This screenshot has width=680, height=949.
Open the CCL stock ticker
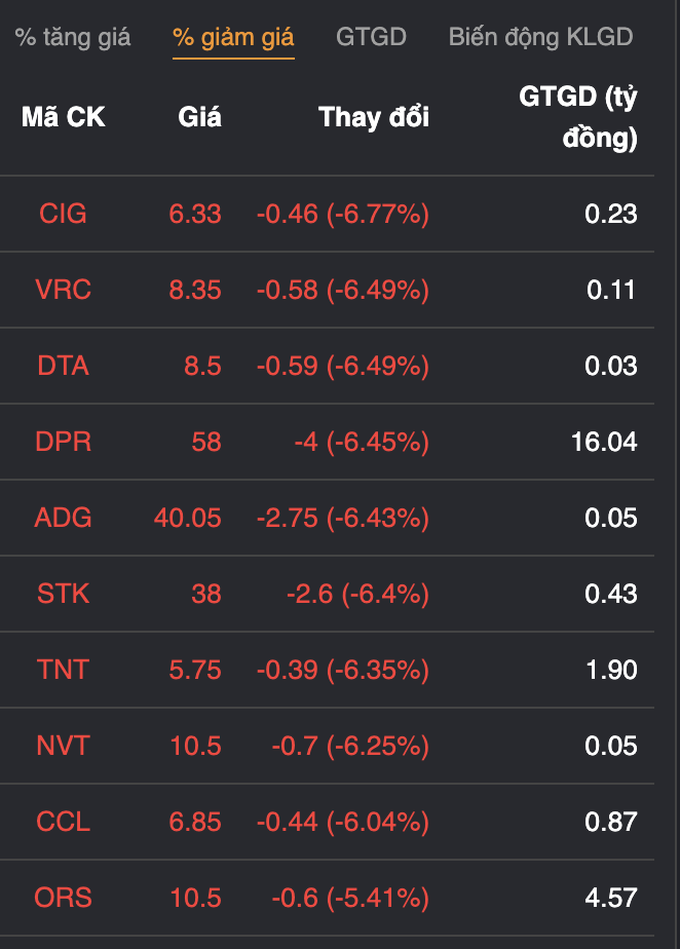(63, 822)
